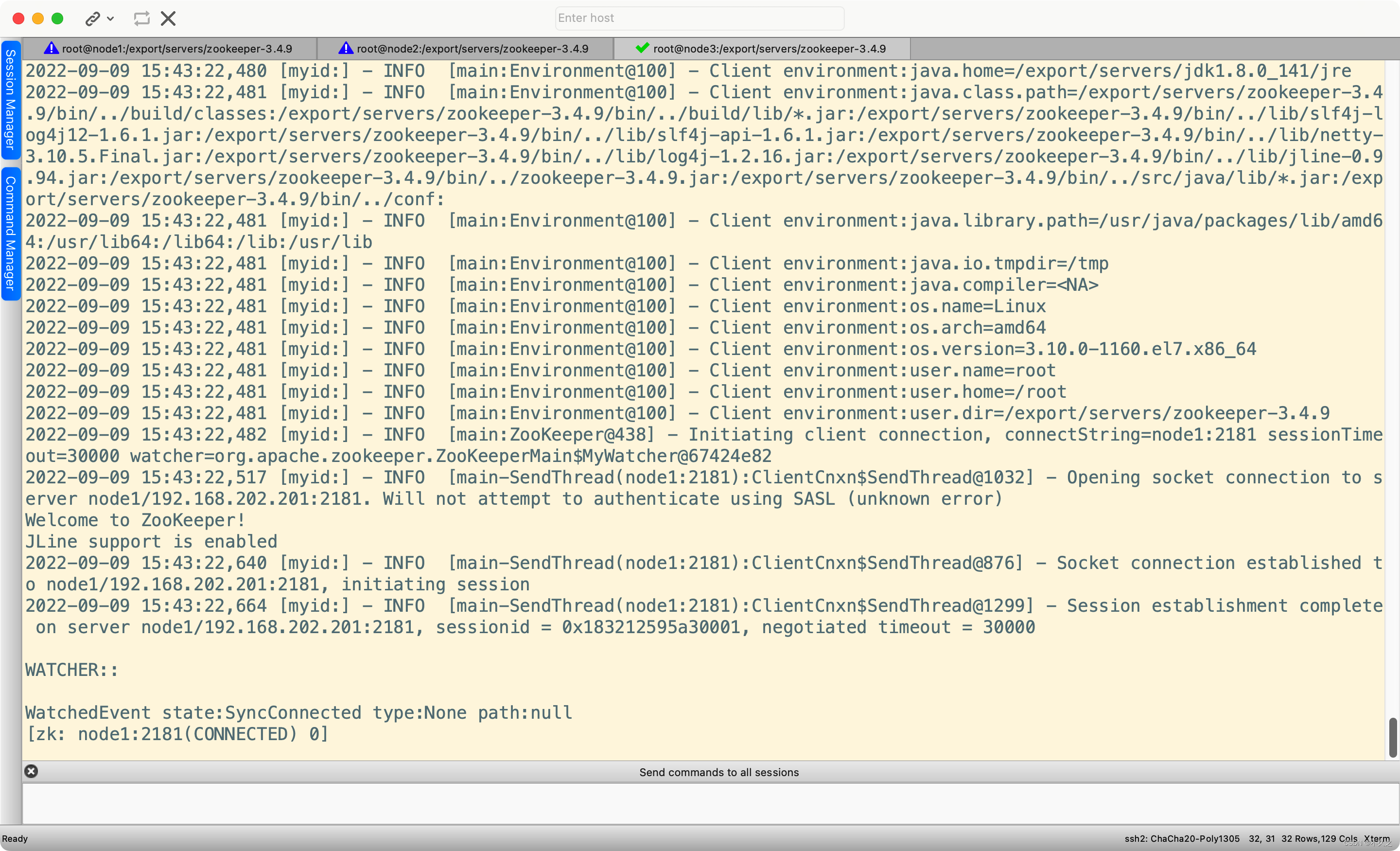The height and width of the screenshot is (851, 1400).
Task: Click the 'os.version=3.10.0-1160.el7.x86_64' log line
Action: pos(641,349)
